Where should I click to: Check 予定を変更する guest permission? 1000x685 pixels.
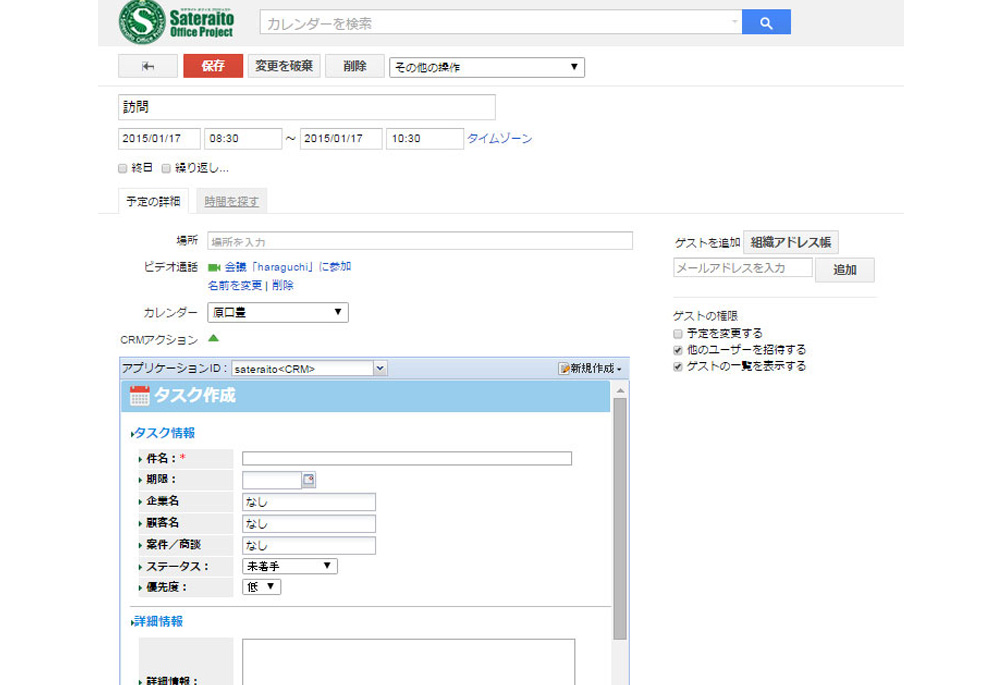pos(678,333)
